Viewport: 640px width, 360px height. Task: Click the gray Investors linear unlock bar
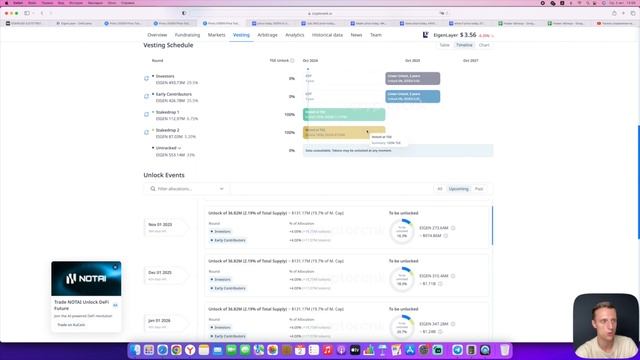[413, 78]
